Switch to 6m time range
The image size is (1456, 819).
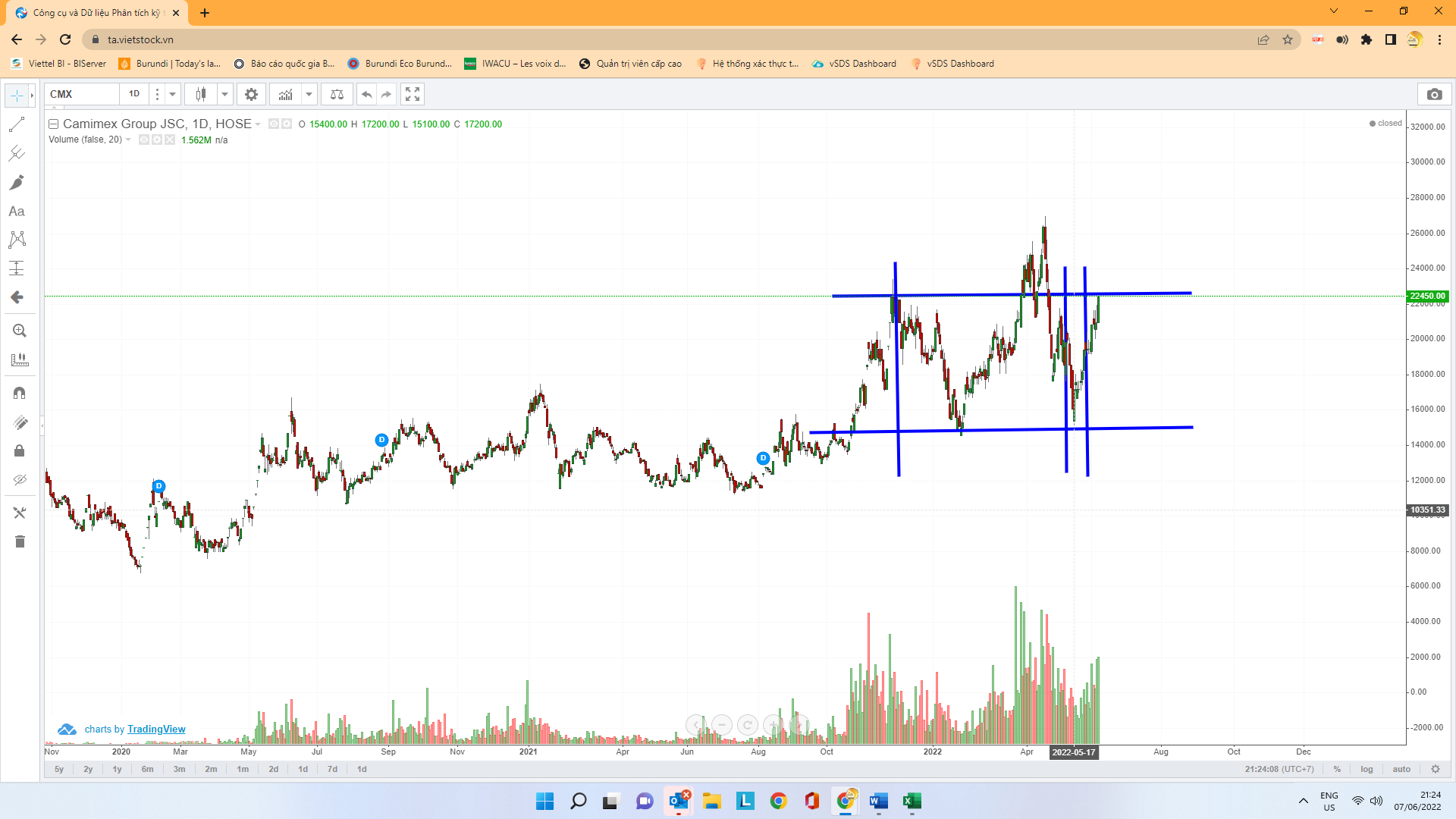coord(148,769)
